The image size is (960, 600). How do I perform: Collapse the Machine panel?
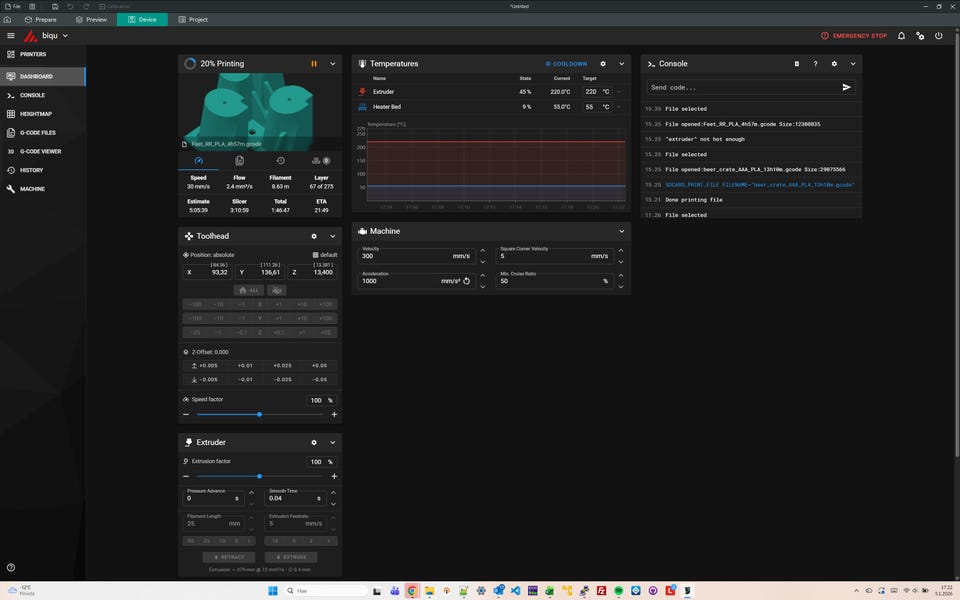(x=621, y=231)
